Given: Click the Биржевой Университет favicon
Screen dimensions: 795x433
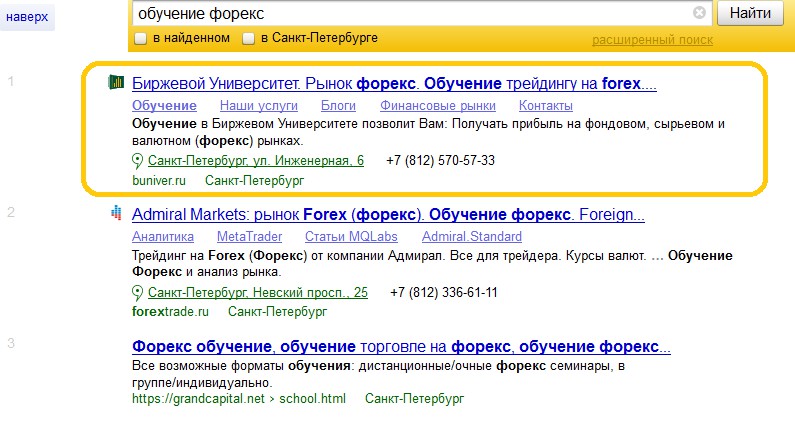Looking at the screenshot, I should pyautogui.click(x=116, y=82).
